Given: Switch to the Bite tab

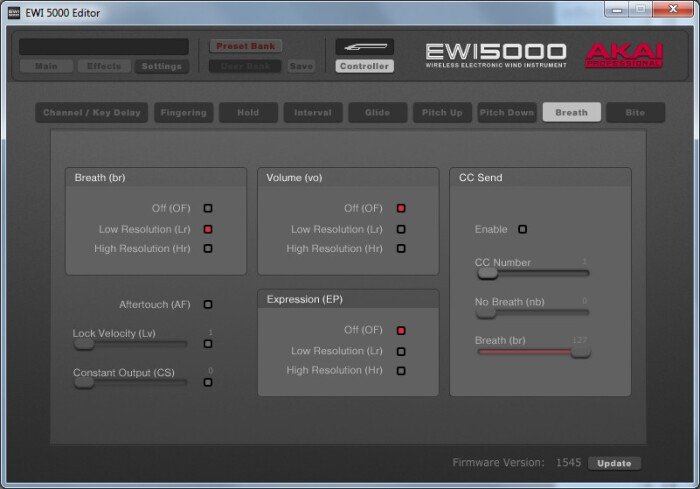Looking at the screenshot, I should pos(635,113).
